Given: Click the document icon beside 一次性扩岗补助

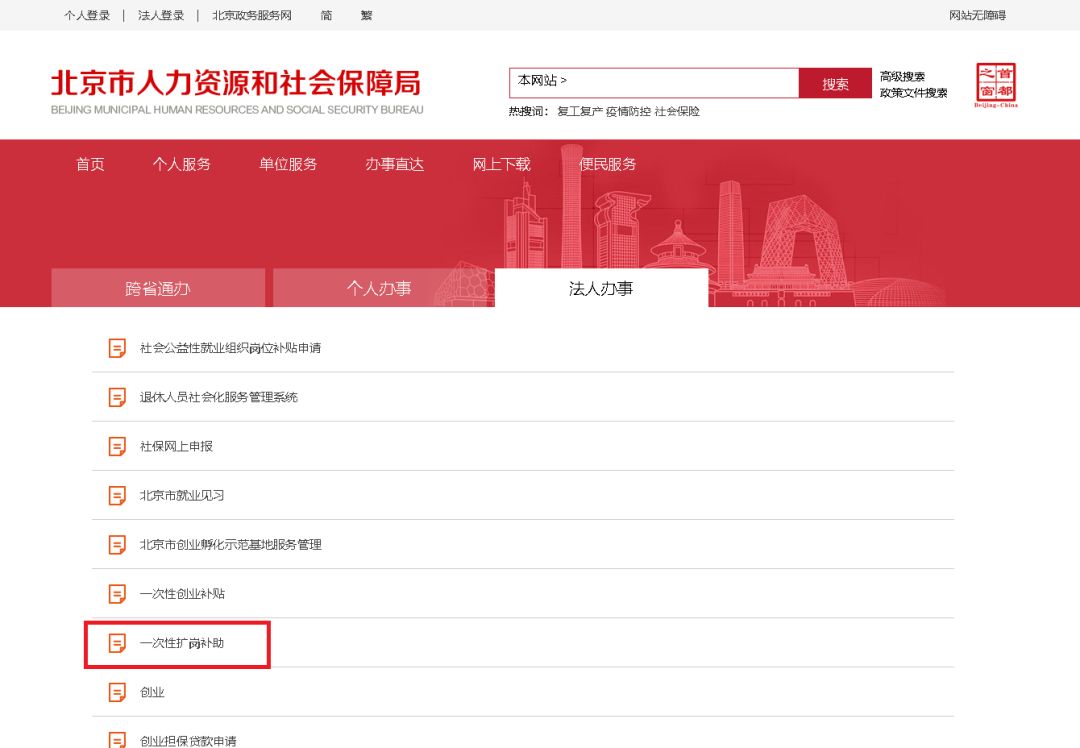Looking at the screenshot, I should (117, 643).
